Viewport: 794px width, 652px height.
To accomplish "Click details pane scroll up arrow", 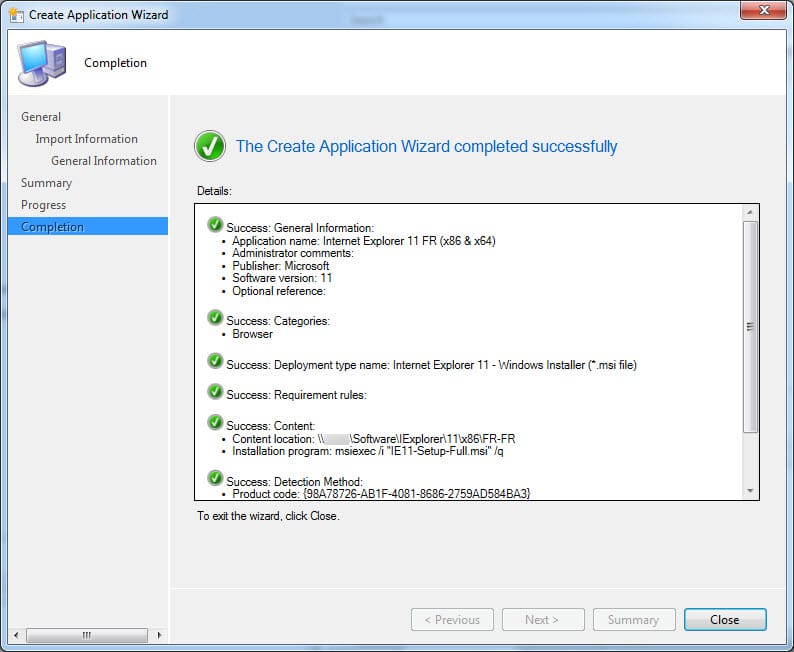I will pos(750,212).
